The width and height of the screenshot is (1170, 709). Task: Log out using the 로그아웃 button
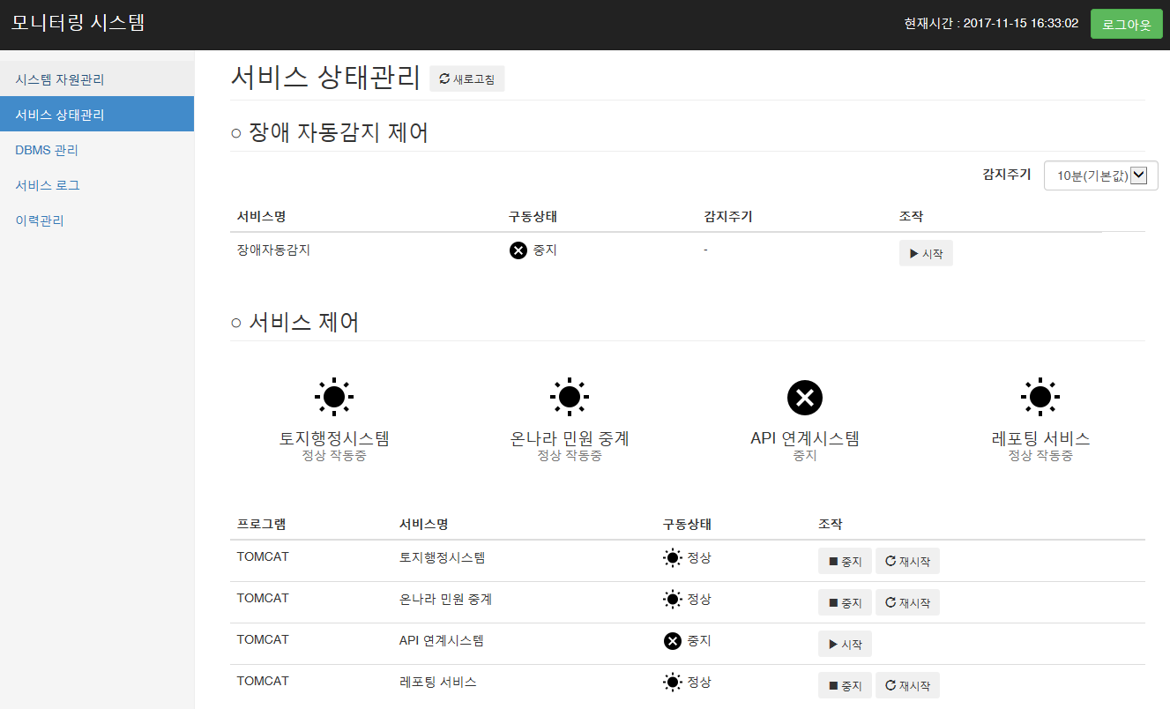tap(1126, 24)
